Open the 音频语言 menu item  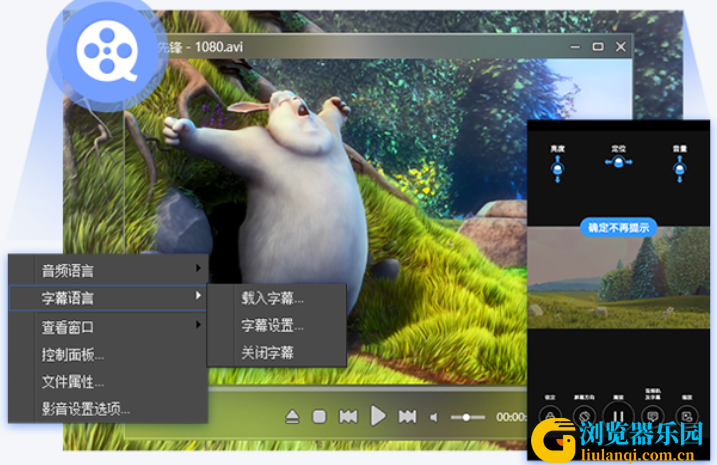coord(108,270)
